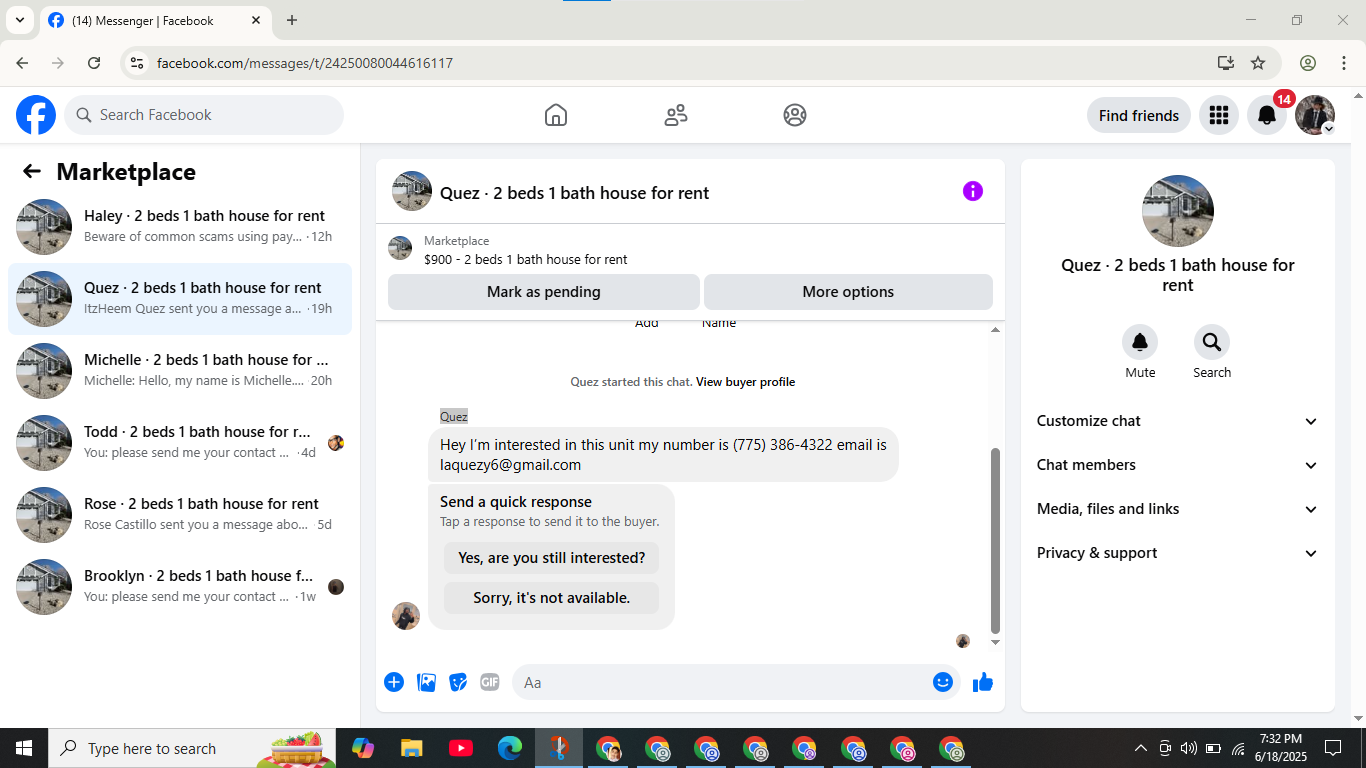Open conversation information purple icon
Image resolution: width=1366 pixels, height=768 pixels.
[x=973, y=191]
